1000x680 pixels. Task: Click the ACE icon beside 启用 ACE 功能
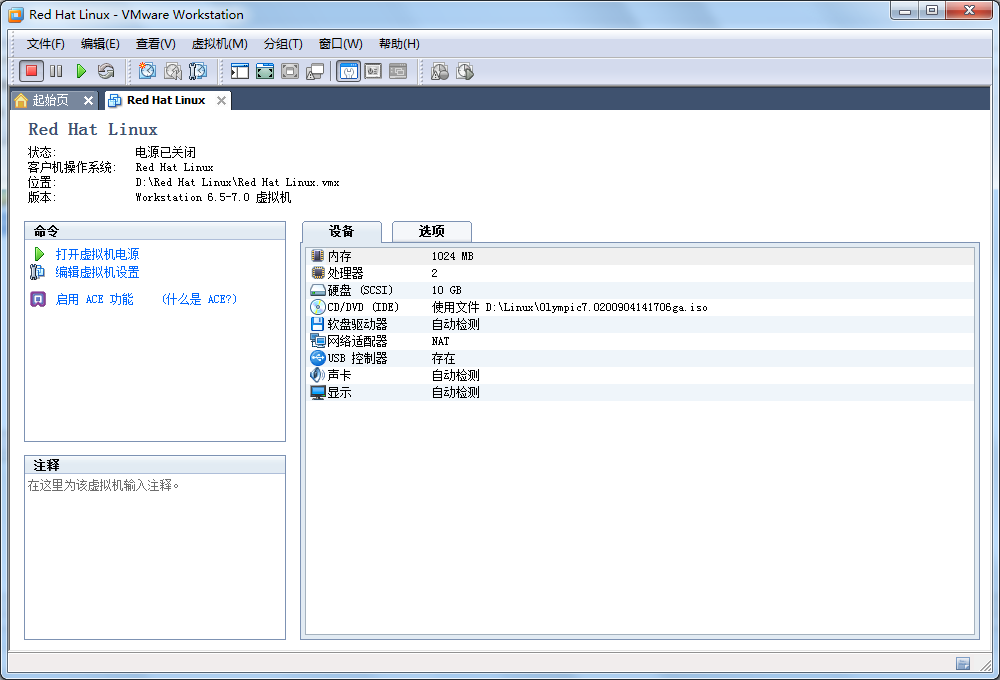(38, 299)
